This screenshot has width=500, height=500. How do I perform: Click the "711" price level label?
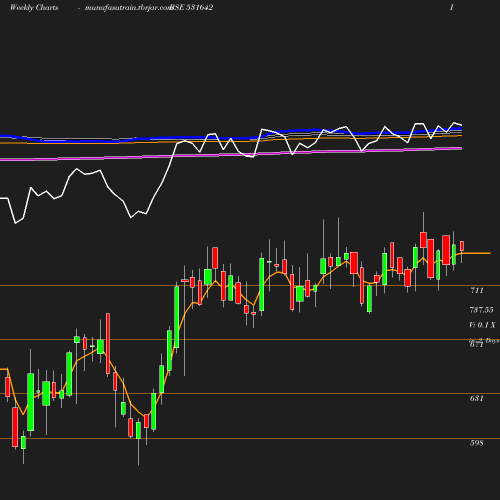[477, 290]
